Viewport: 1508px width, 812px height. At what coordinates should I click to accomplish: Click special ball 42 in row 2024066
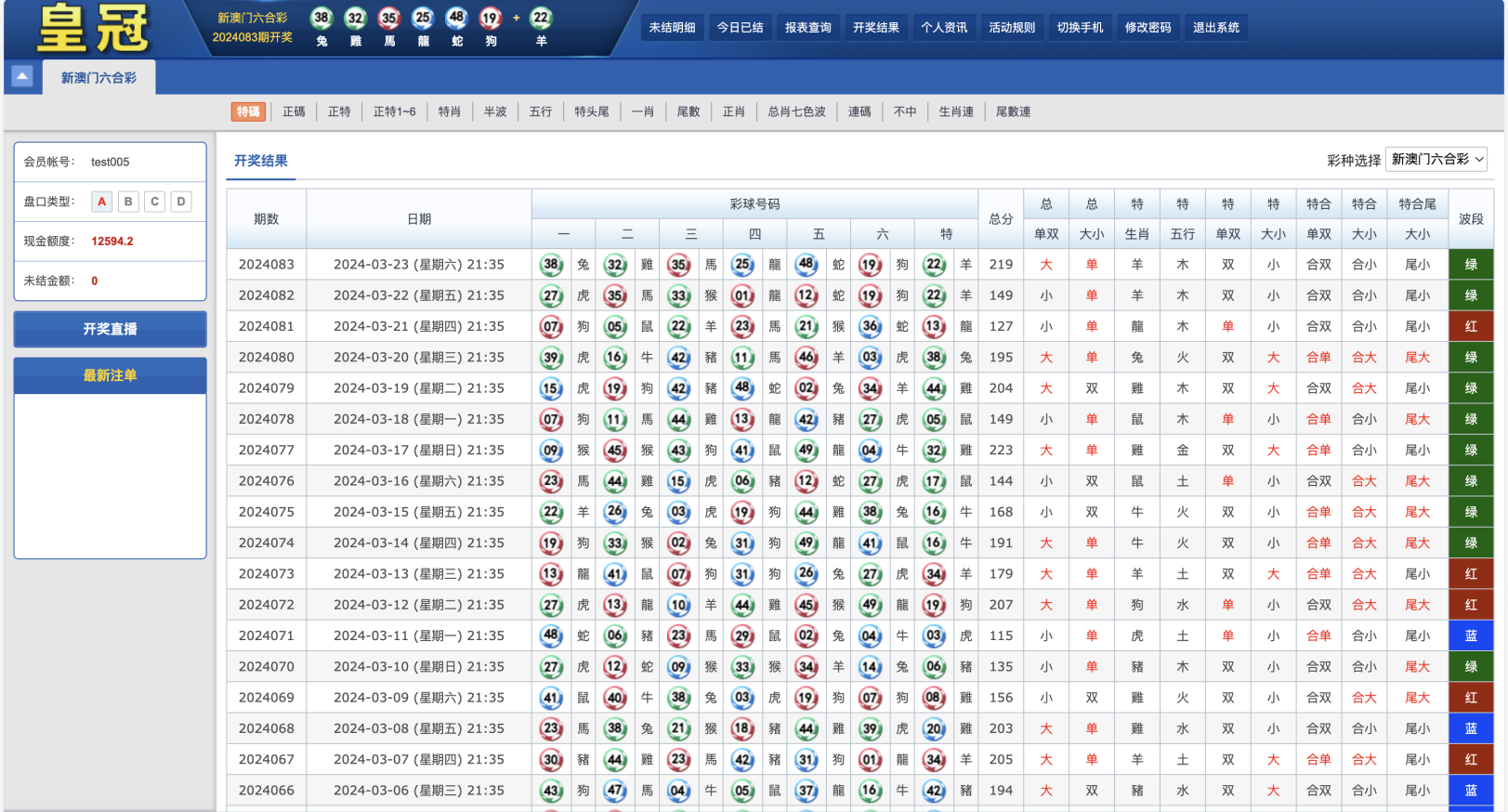(x=934, y=791)
